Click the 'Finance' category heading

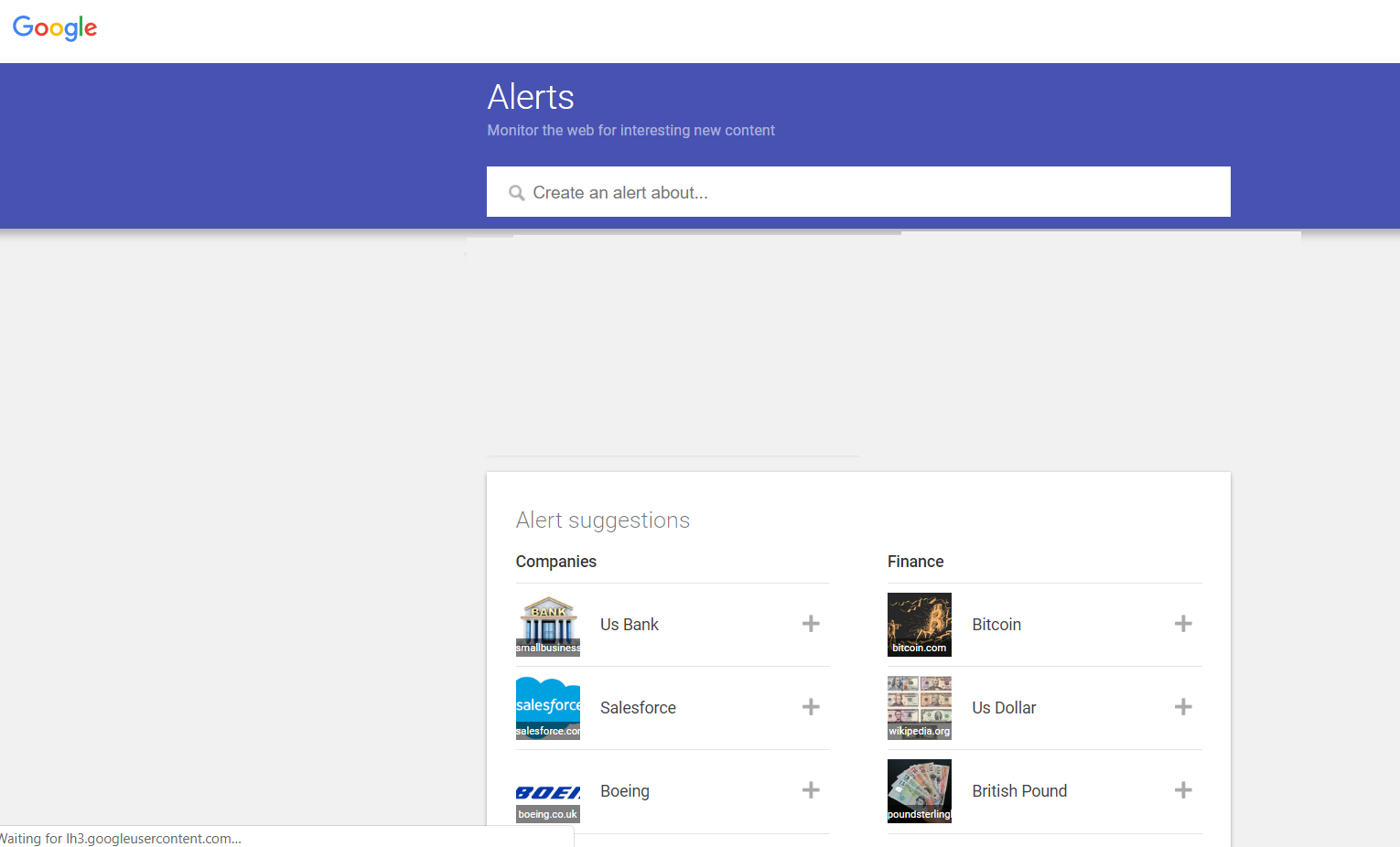[x=916, y=562]
